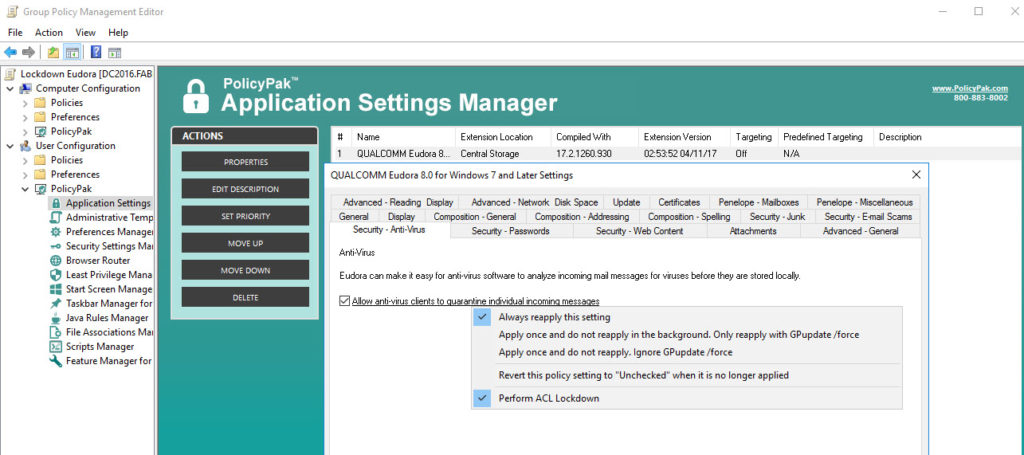
Task: Click Taskbar Manager pin icon
Action: (x=56, y=304)
